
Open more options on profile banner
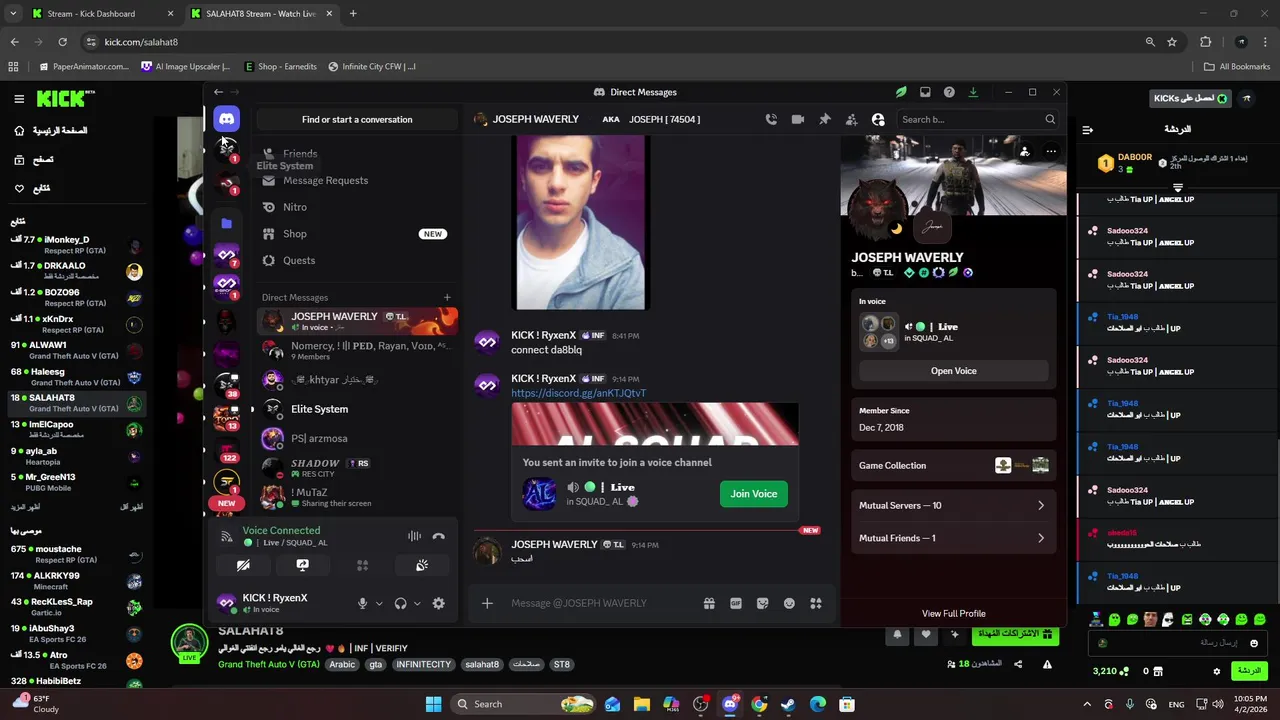pos(1050,152)
